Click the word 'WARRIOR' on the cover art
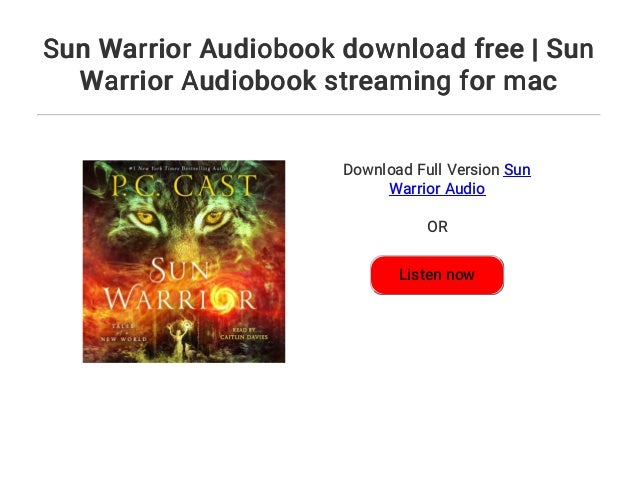638x479 pixels. point(179,299)
